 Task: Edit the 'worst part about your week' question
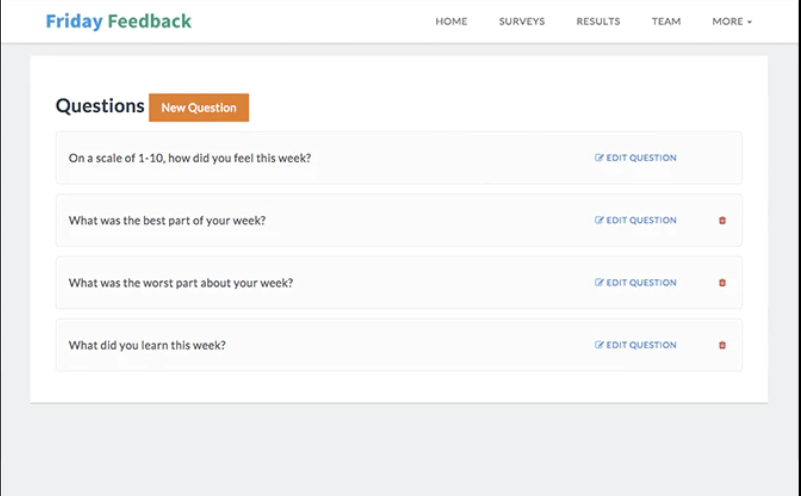[636, 283]
